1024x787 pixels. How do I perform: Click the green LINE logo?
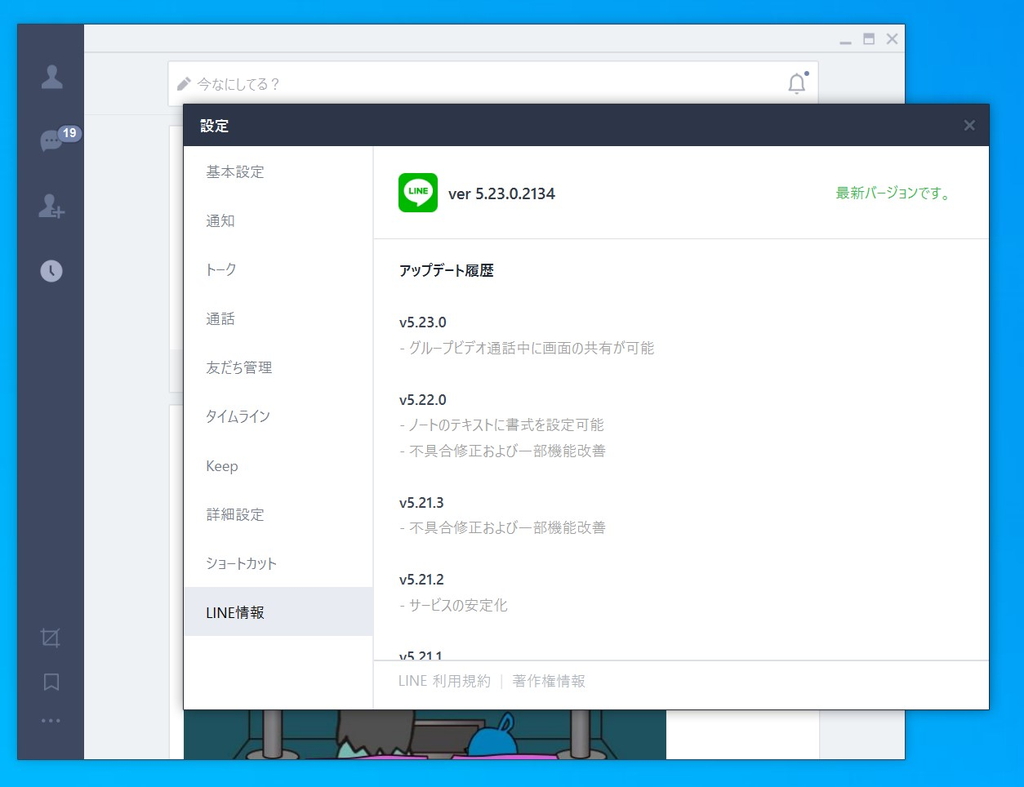[418, 192]
